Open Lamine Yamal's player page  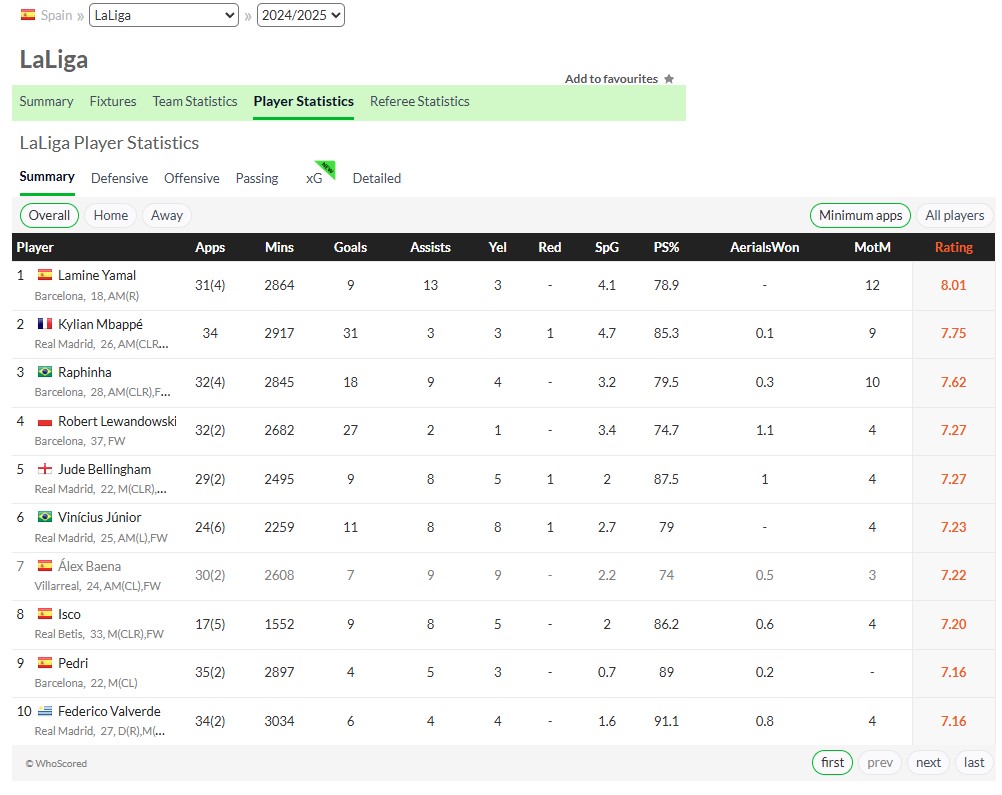pyautogui.click(x=96, y=275)
